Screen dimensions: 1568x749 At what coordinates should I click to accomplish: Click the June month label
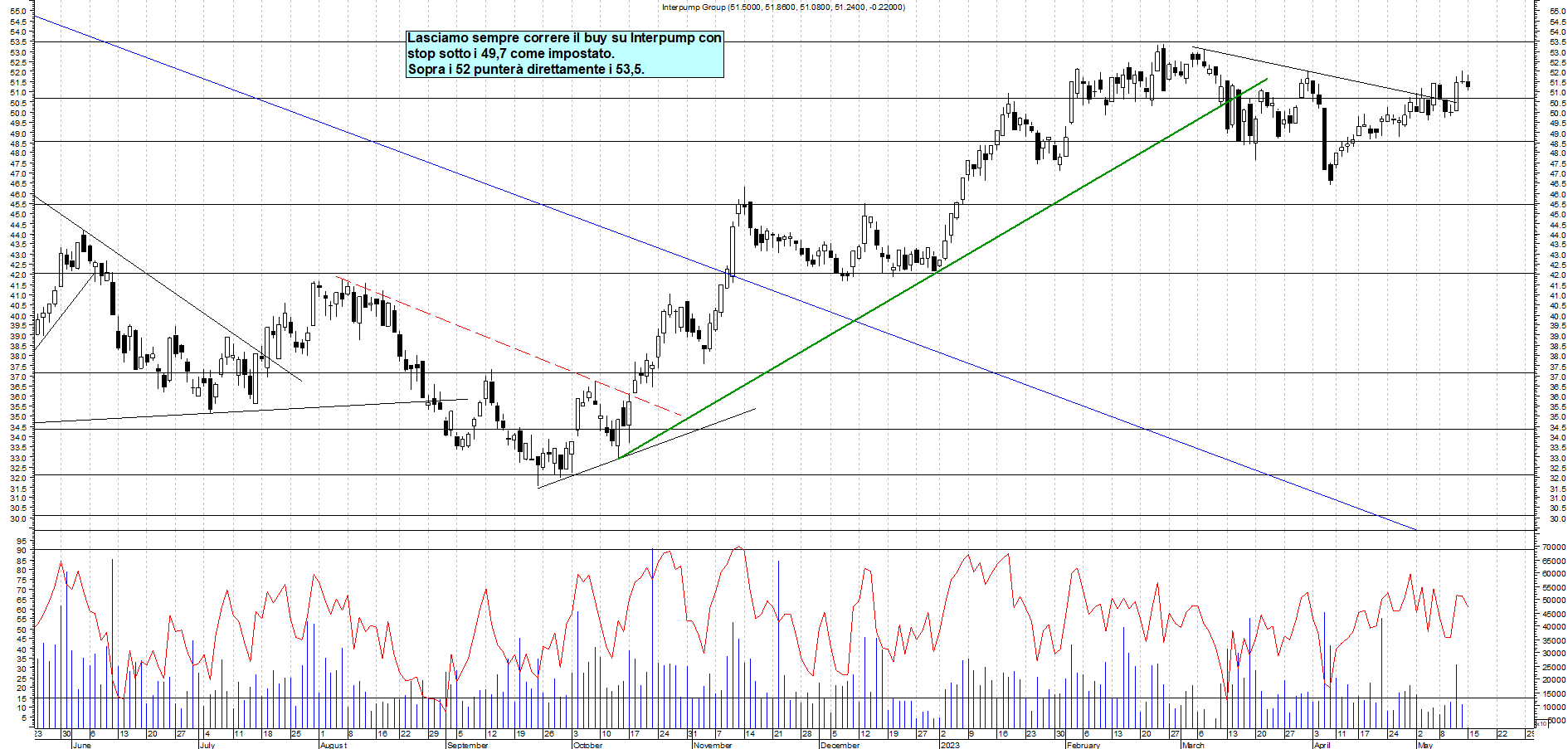(82, 745)
